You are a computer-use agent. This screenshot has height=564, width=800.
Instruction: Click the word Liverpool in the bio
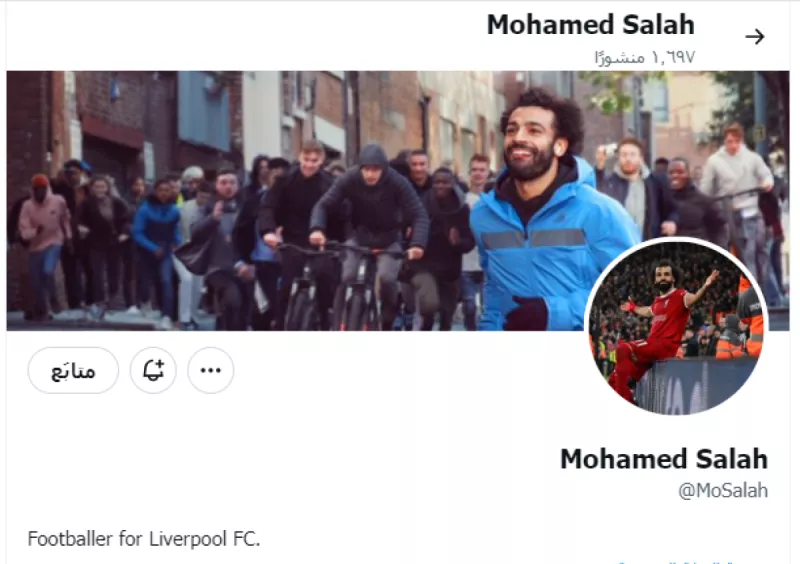pos(177,539)
